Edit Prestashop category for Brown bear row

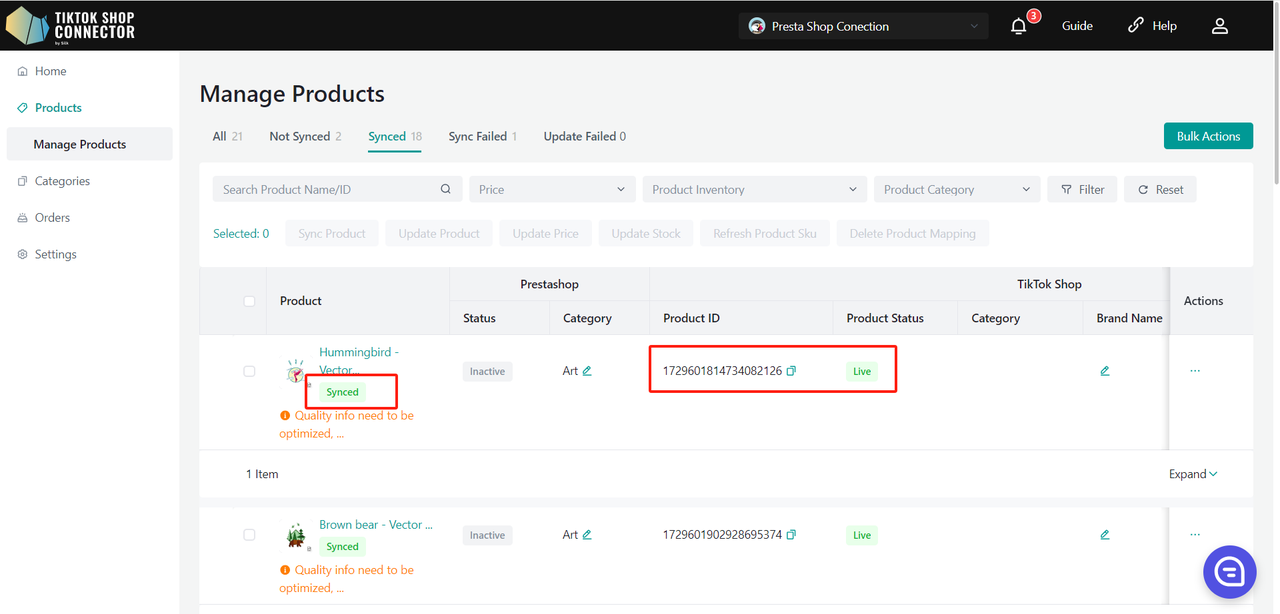click(587, 535)
